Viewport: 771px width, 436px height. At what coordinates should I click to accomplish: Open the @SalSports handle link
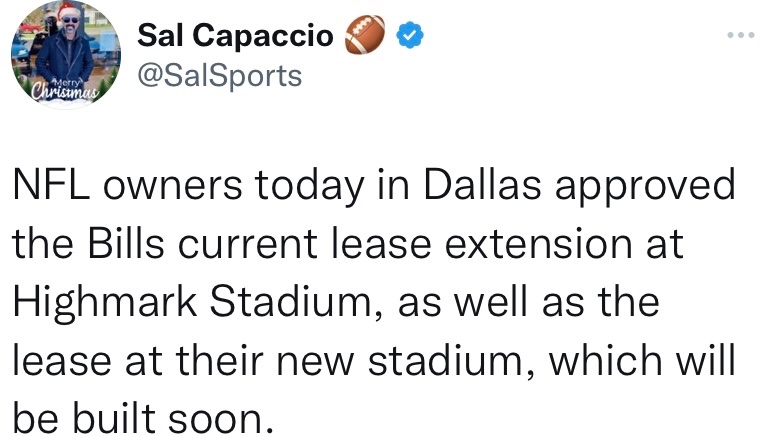coord(219,76)
